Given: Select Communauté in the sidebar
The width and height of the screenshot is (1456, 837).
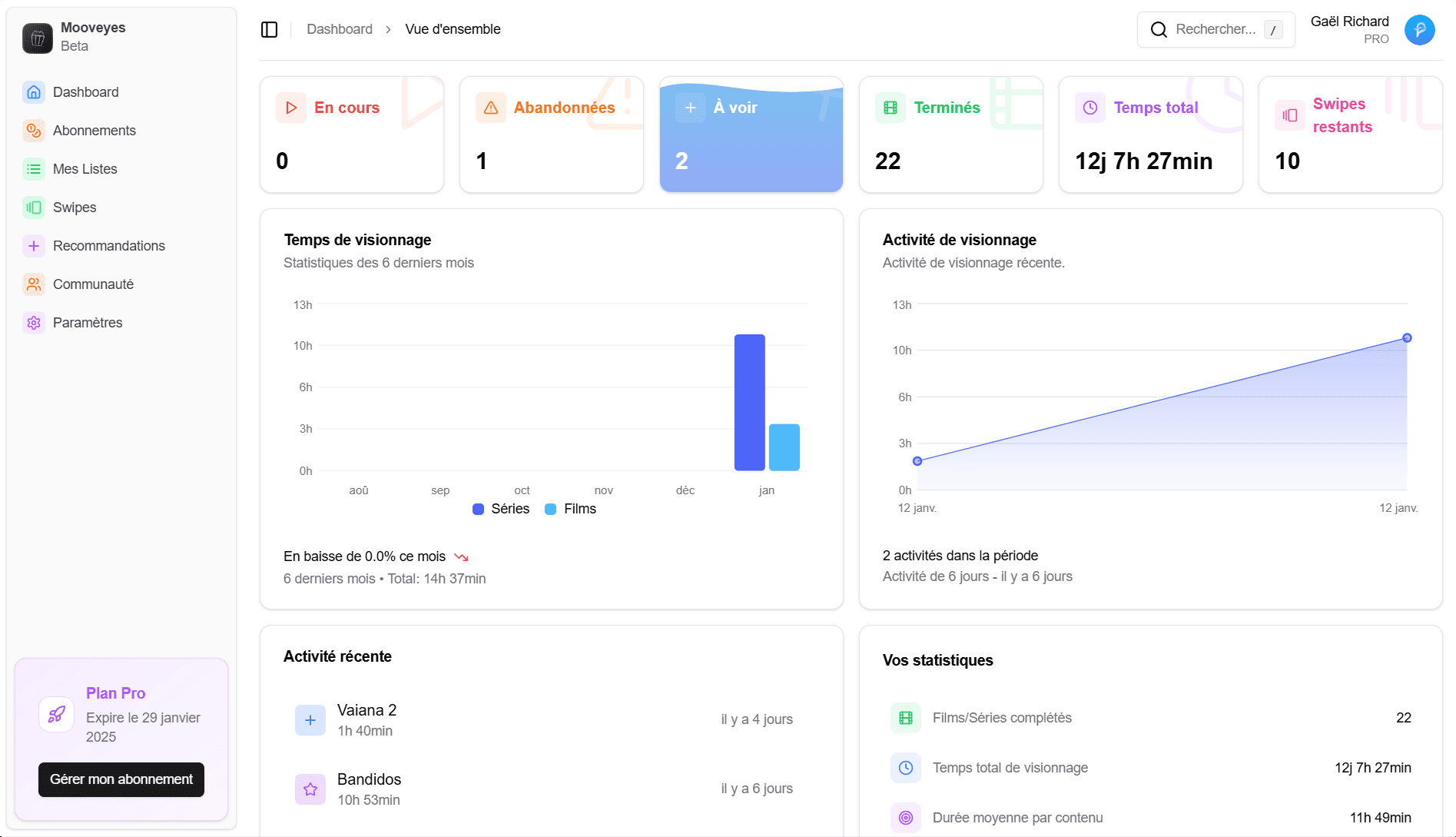Looking at the screenshot, I should [x=121, y=284].
